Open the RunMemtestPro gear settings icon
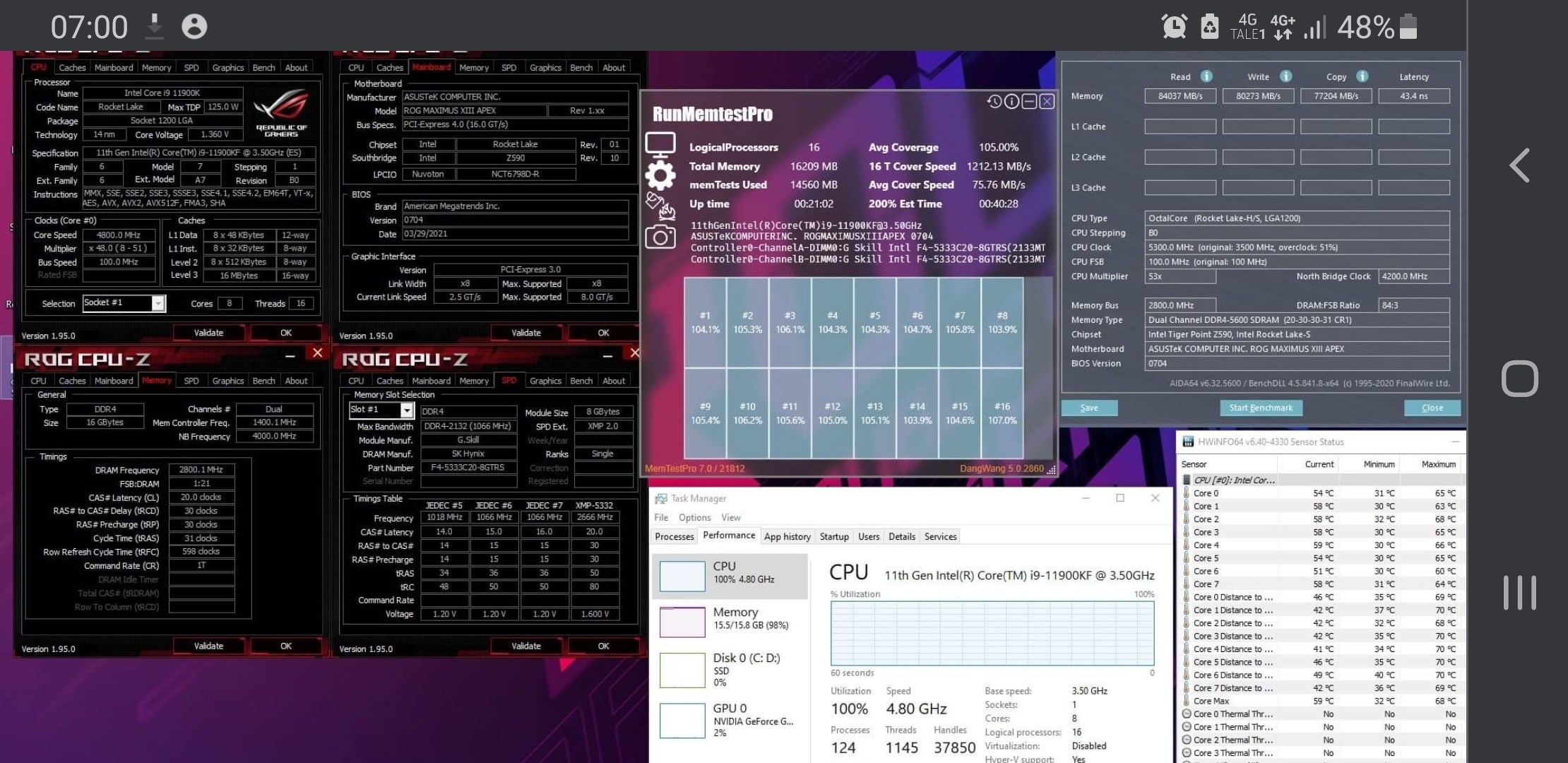1568x763 pixels. [x=660, y=175]
